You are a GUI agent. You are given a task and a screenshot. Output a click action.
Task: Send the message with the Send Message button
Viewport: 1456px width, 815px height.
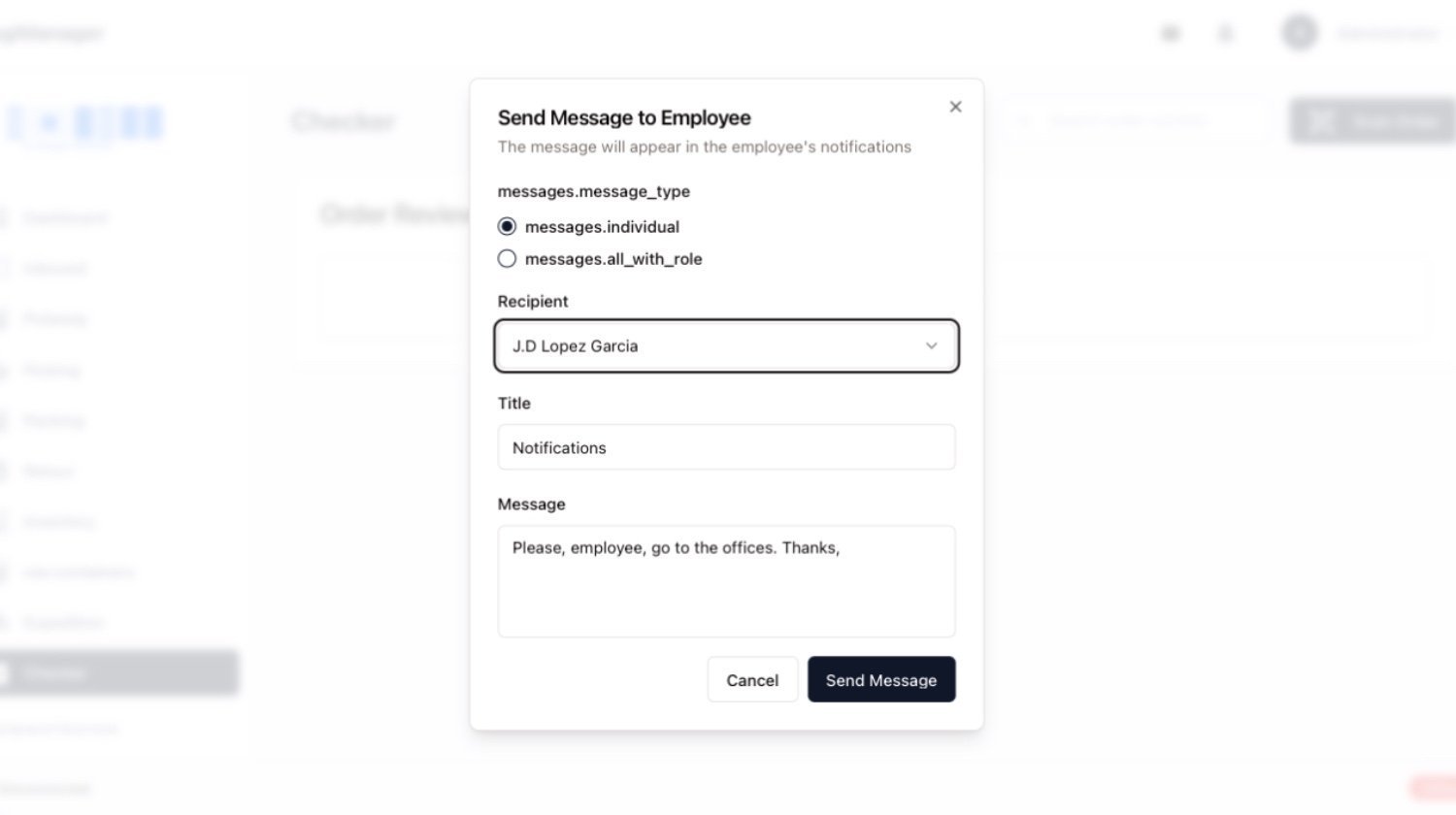[x=881, y=679]
